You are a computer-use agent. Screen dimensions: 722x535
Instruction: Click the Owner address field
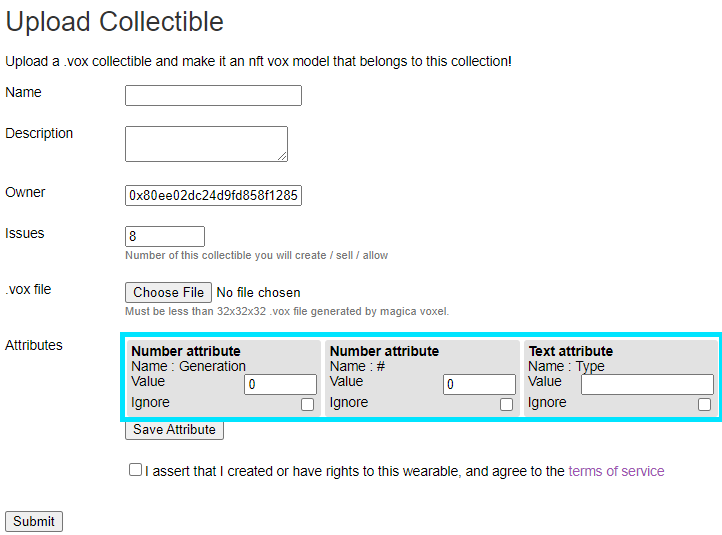[213, 196]
